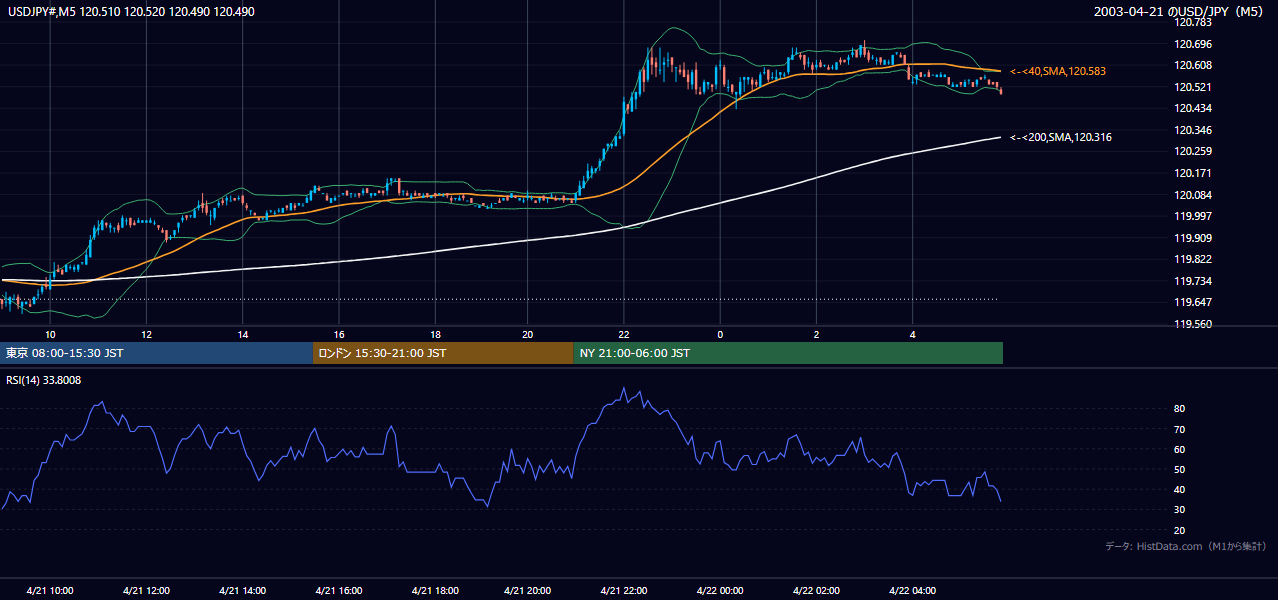Click price axis value 119.560

[x=1194, y=324]
